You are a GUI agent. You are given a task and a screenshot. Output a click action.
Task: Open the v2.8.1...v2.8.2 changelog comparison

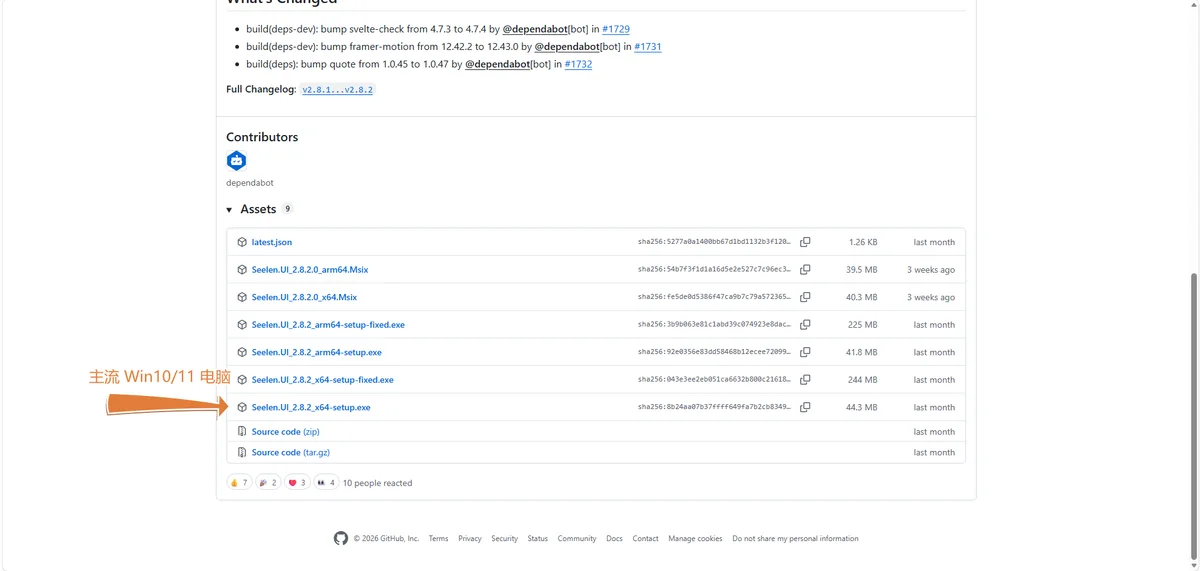point(337,90)
